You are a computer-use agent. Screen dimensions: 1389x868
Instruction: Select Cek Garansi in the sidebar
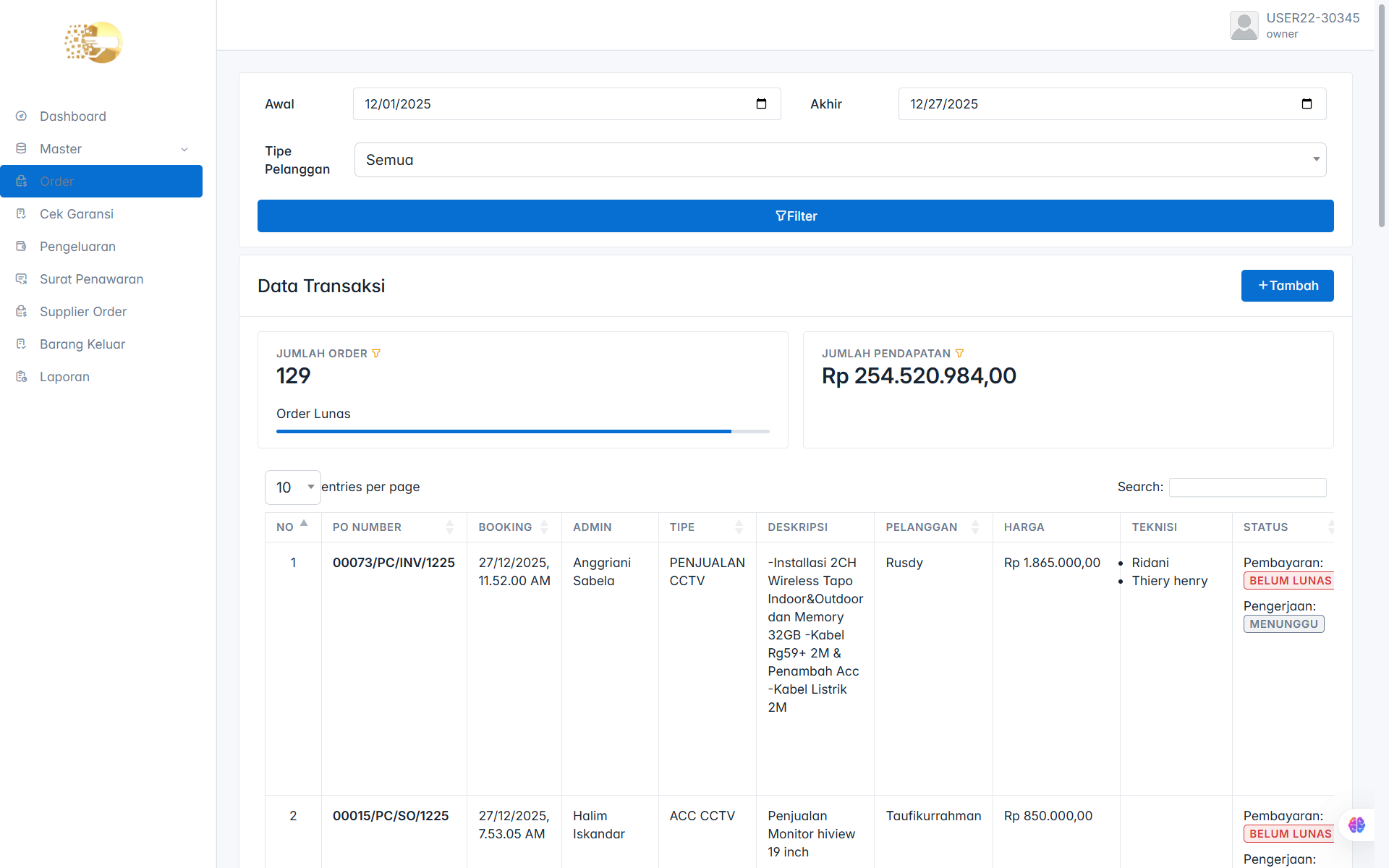76,213
